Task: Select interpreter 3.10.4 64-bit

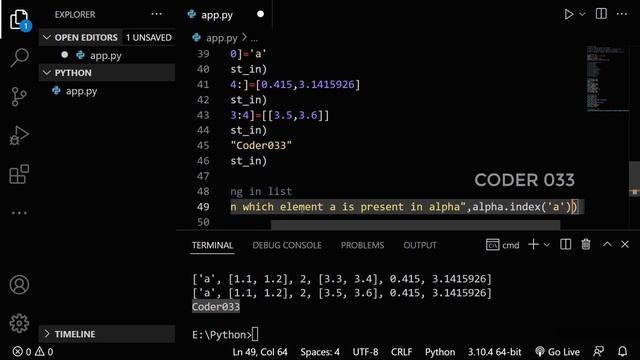Action: pyautogui.click(x=494, y=352)
